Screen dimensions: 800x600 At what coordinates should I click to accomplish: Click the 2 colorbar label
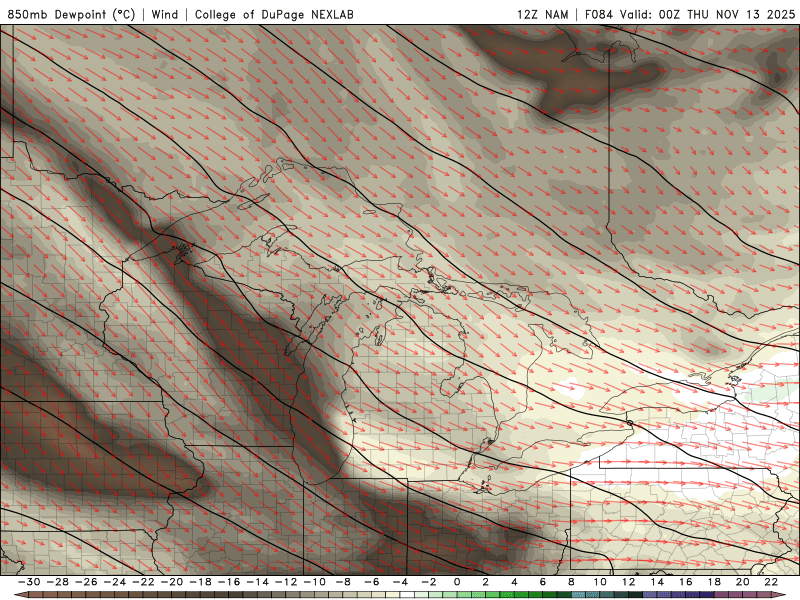pos(486,582)
